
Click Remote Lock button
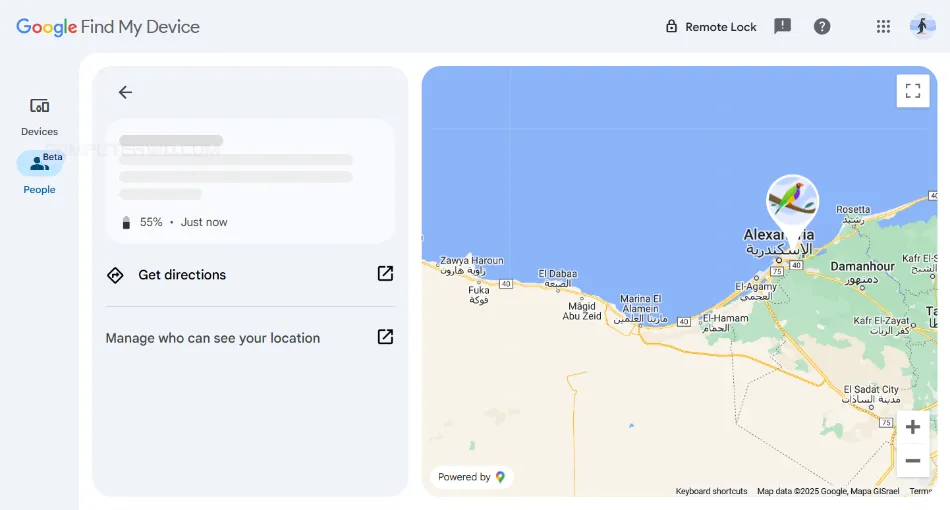pyautogui.click(x=711, y=27)
